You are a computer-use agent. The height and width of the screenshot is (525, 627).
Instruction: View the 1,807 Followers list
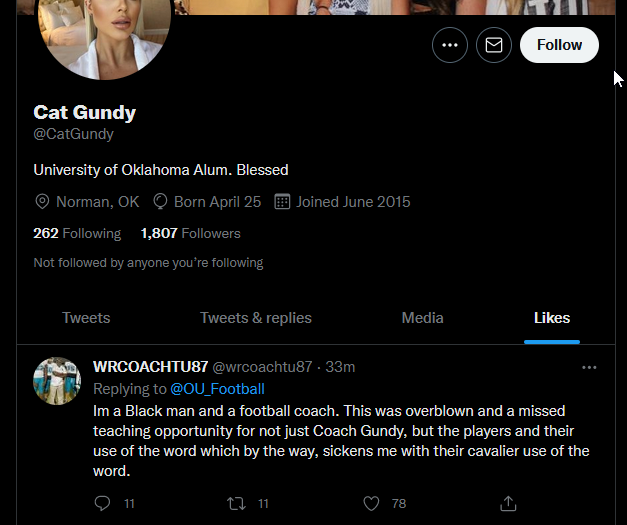(190, 233)
